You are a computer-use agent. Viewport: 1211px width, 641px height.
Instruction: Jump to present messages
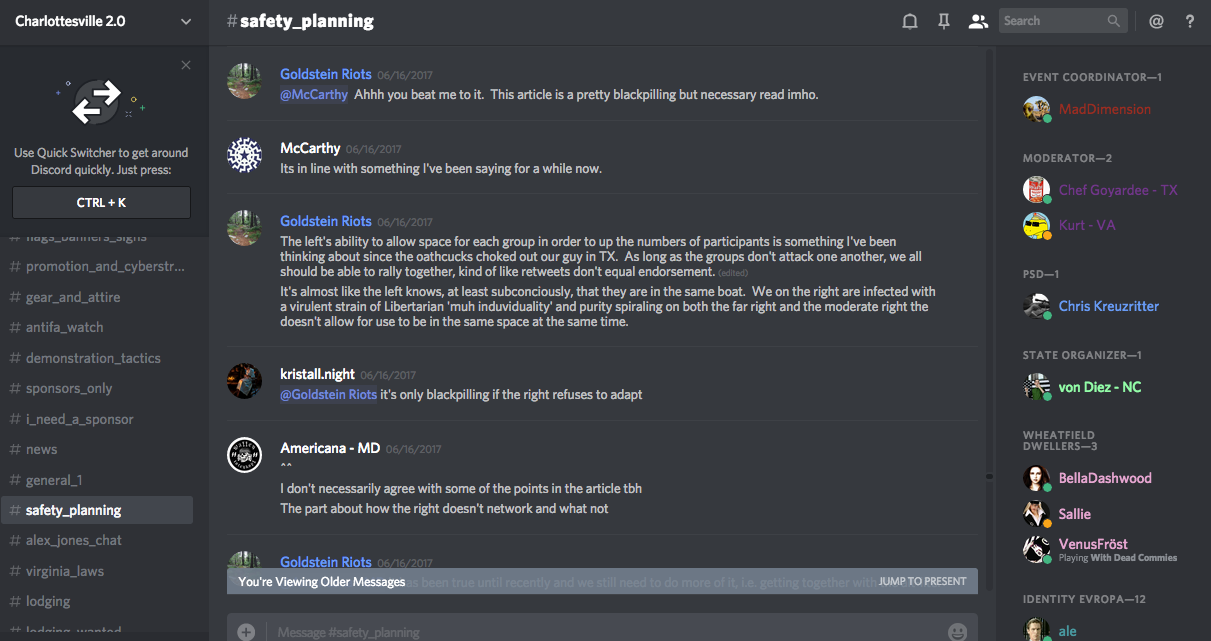pyautogui.click(x=922, y=581)
